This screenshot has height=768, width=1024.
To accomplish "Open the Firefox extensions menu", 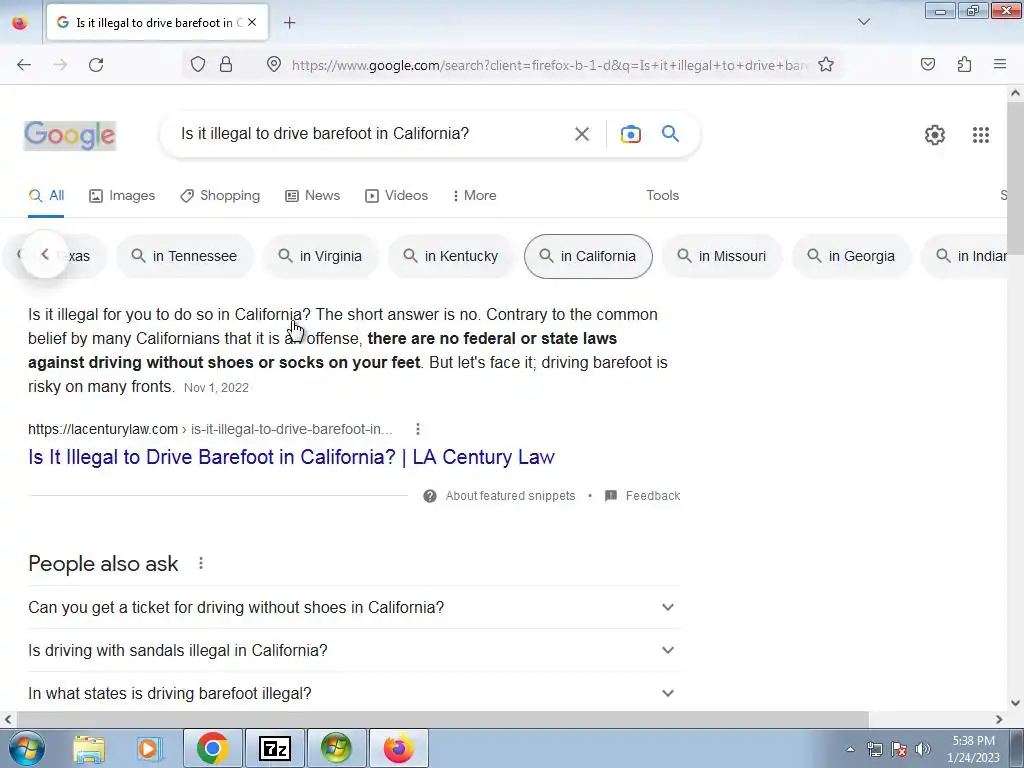I will point(965,64).
